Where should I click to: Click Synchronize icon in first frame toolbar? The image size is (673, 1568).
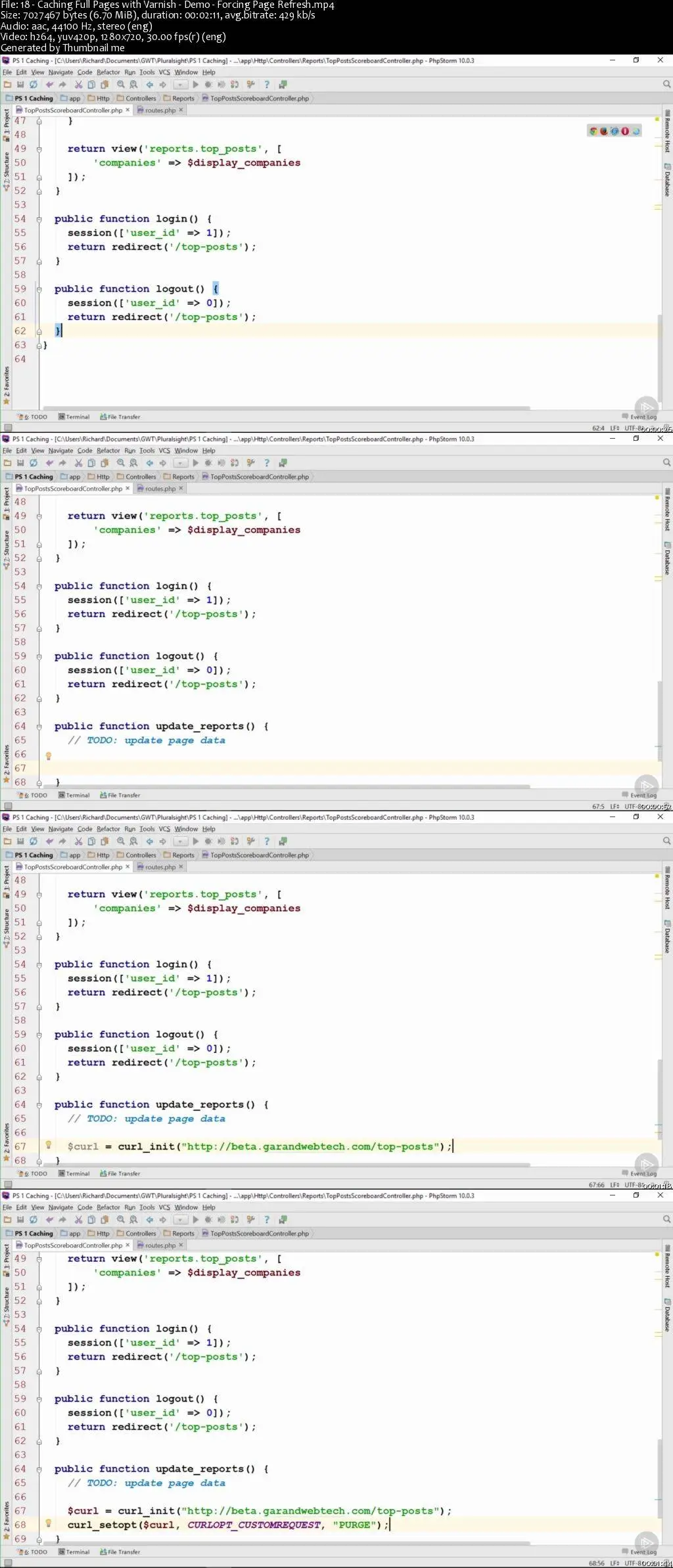click(x=34, y=85)
